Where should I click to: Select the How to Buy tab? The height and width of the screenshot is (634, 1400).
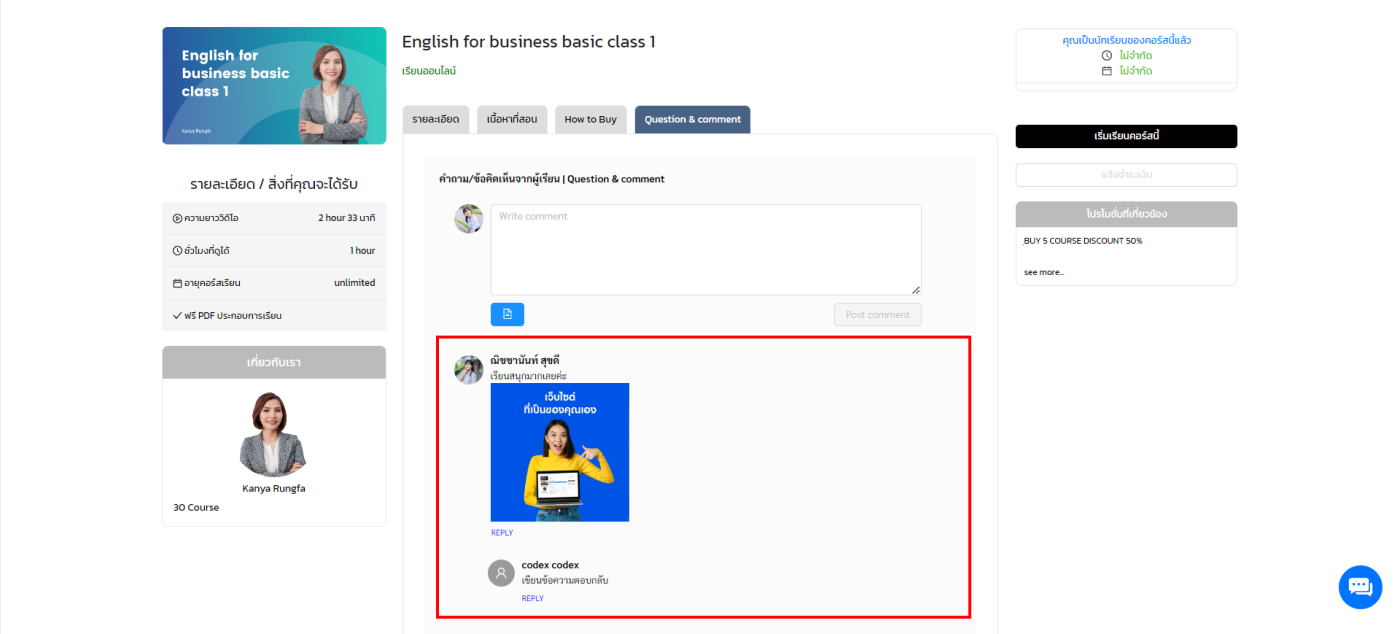(590, 119)
